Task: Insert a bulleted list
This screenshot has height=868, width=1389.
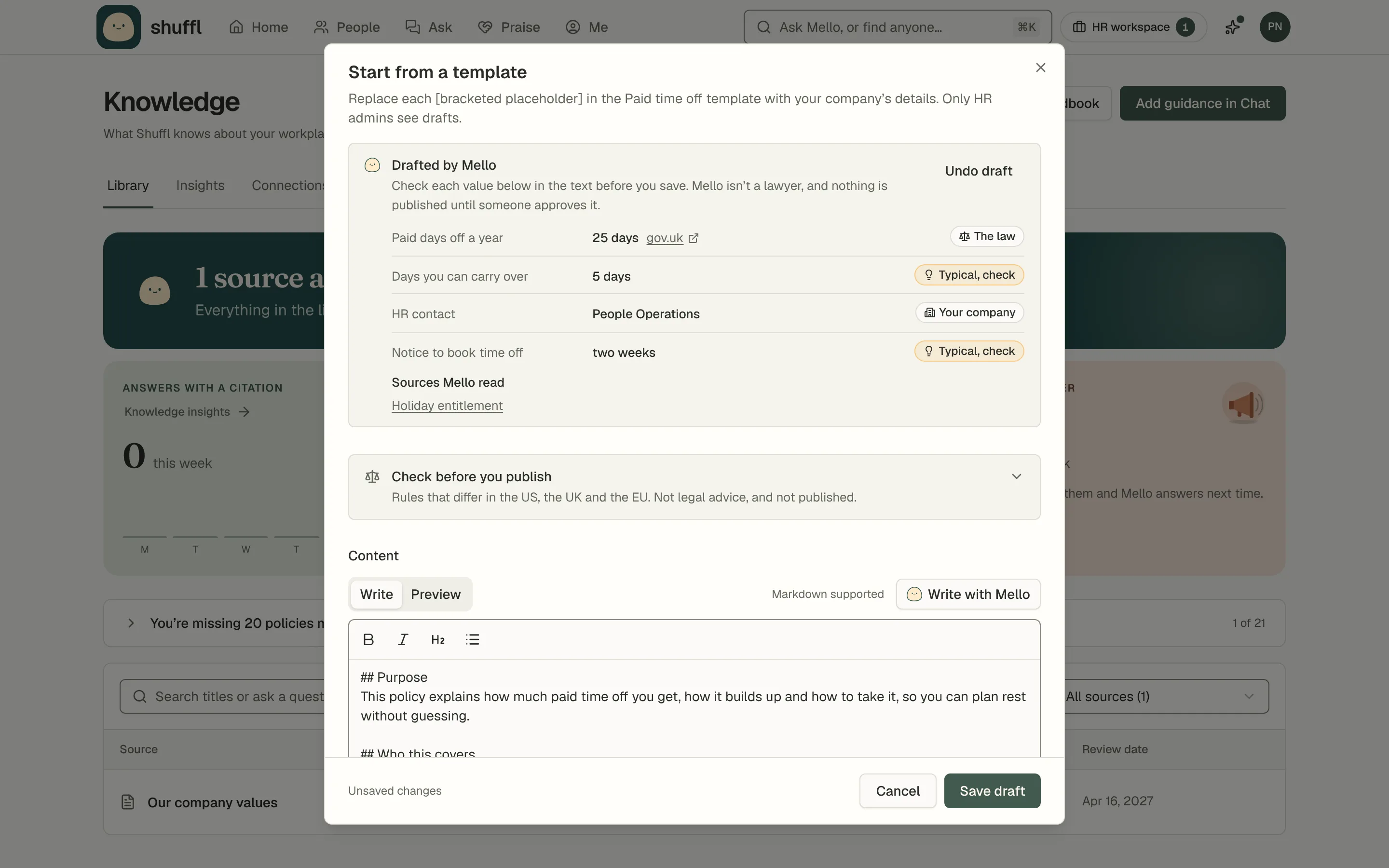Action: pyautogui.click(x=472, y=639)
